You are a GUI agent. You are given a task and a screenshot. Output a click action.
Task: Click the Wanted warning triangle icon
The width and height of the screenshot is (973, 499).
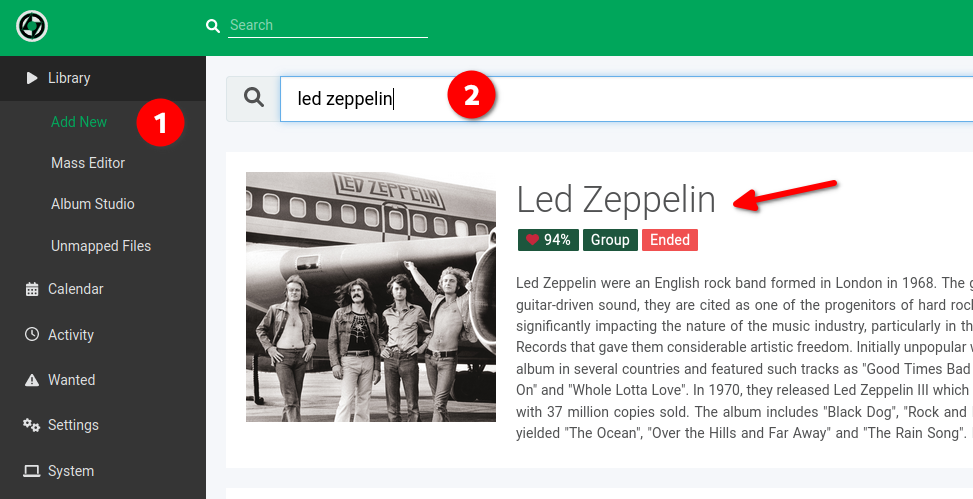32,380
